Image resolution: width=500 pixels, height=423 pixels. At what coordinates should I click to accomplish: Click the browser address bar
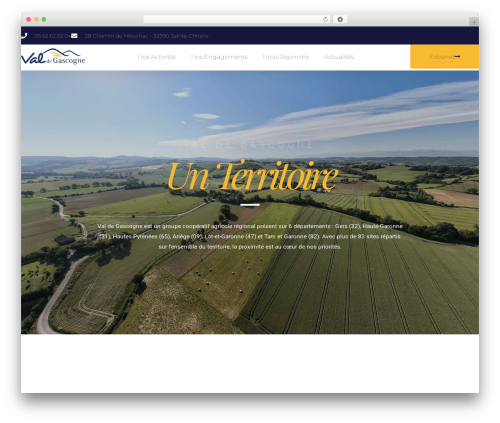pyautogui.click(x=237, y=19)
